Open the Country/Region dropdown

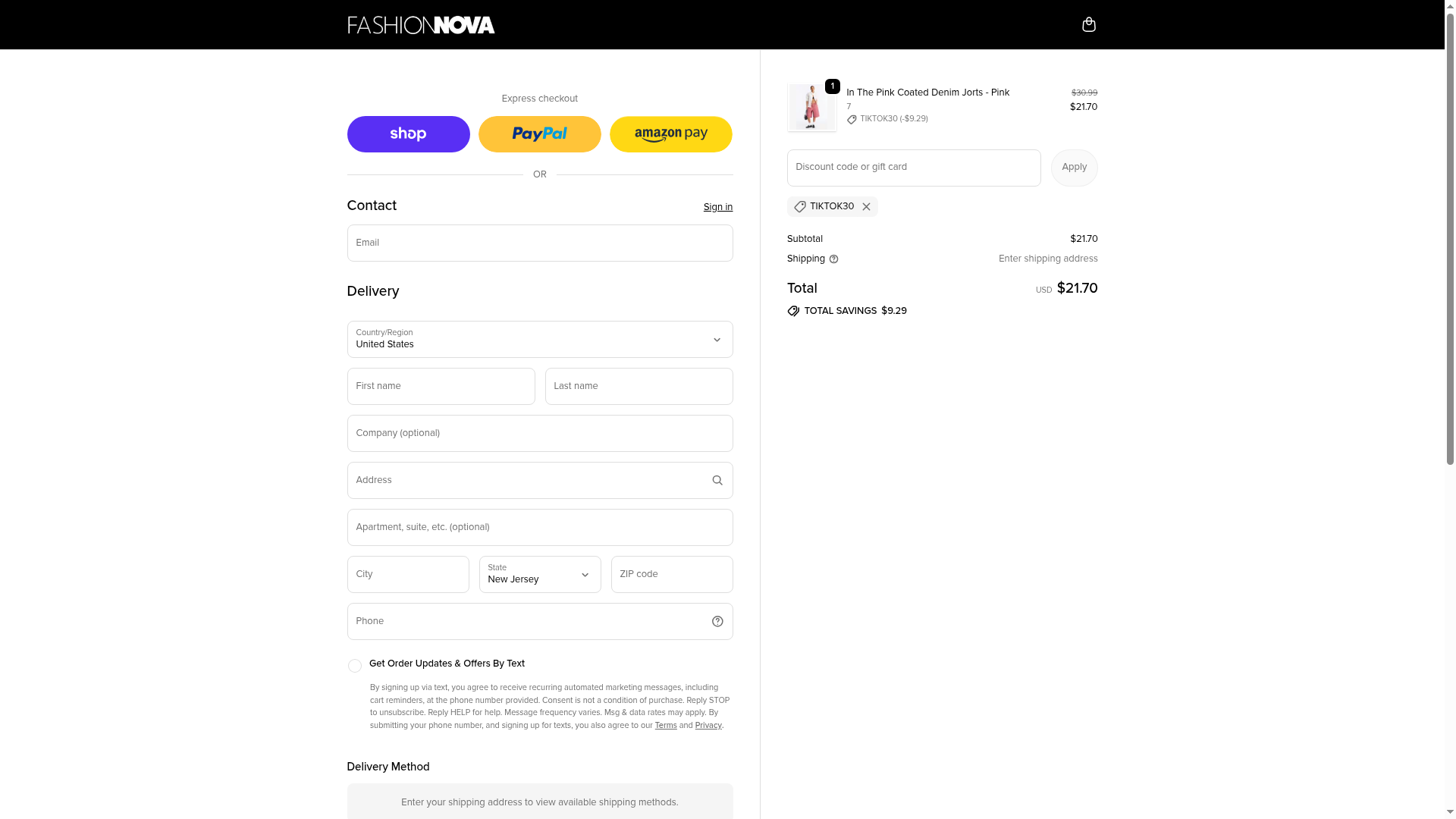point(539,339)
